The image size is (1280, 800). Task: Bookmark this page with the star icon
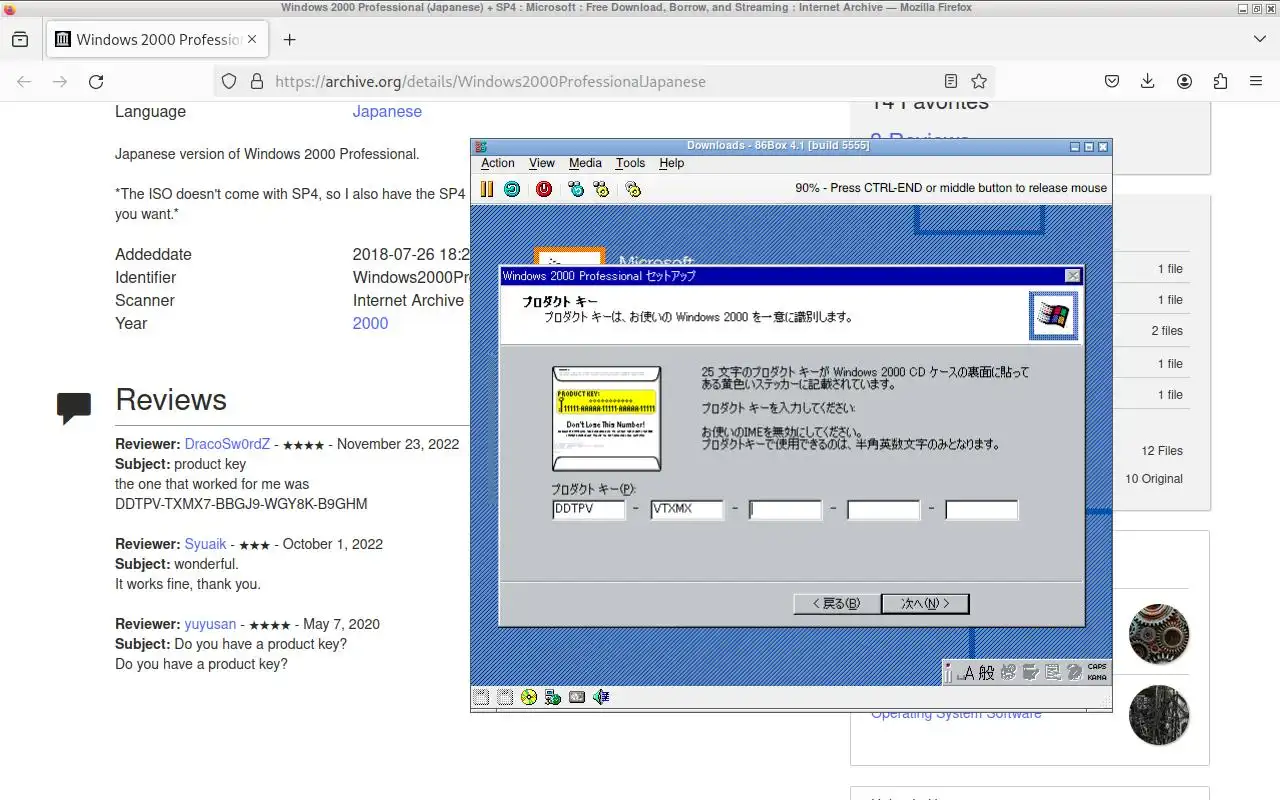click(979, 82)
